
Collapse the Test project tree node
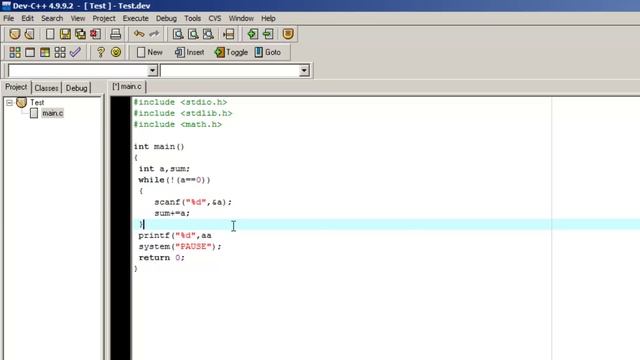coord(9,102)
